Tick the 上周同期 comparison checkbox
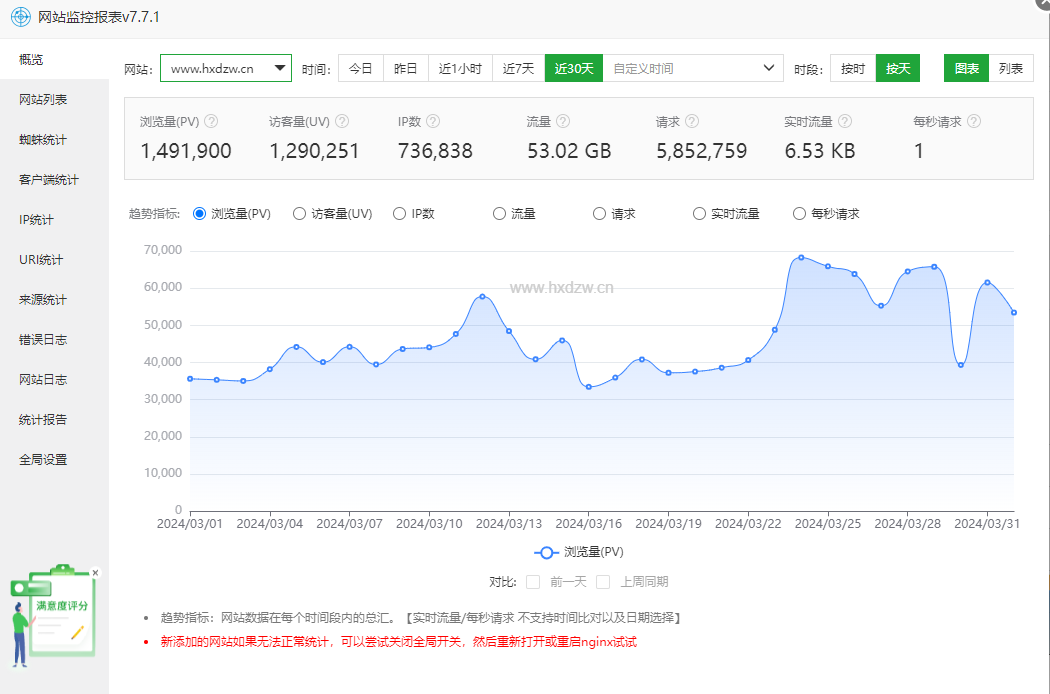The width and height of the screenshot is (1050, 694). coord(603,581)
